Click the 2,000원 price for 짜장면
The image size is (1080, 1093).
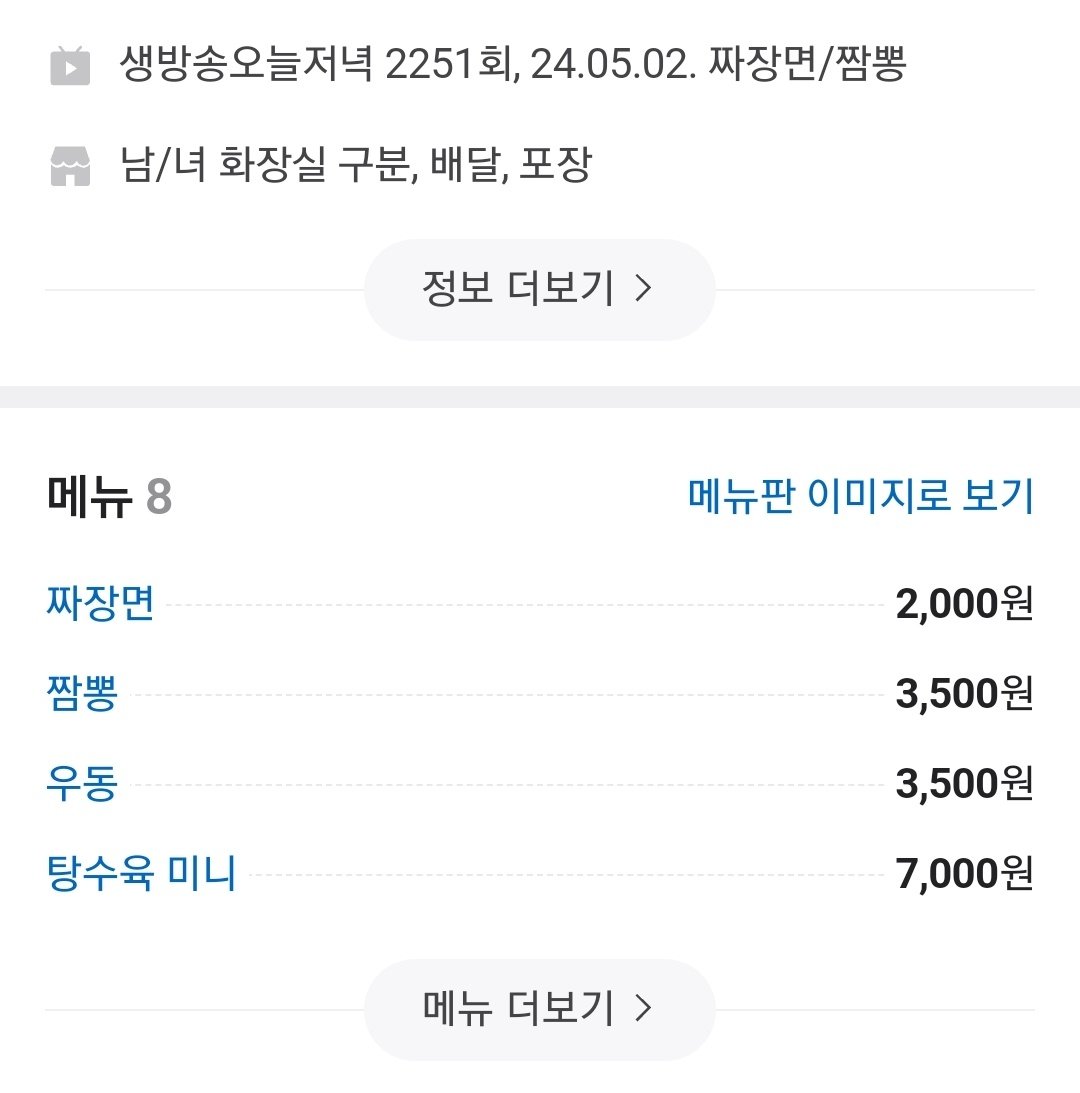964,605
